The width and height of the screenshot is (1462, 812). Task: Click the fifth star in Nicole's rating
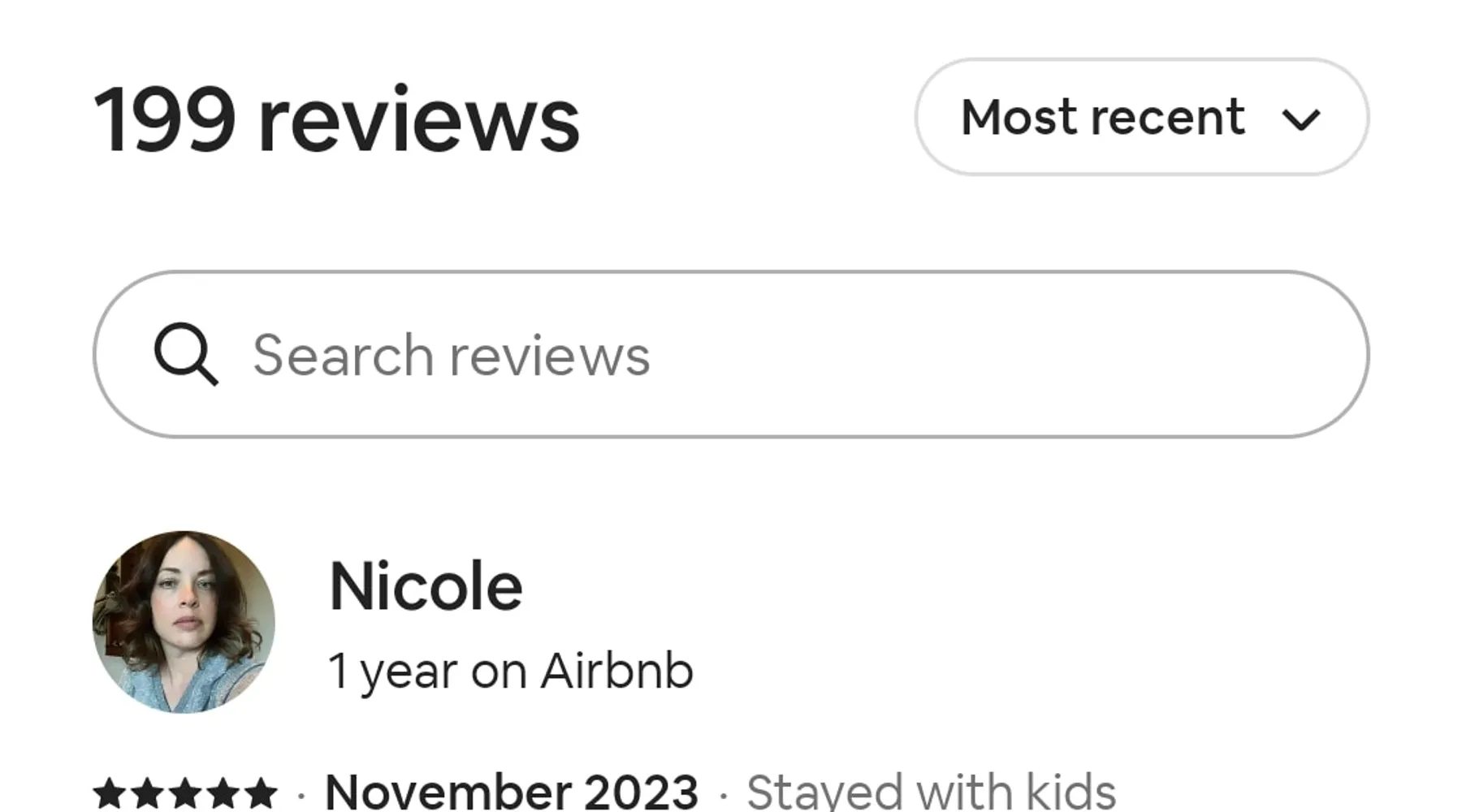(x=262, y=793)
